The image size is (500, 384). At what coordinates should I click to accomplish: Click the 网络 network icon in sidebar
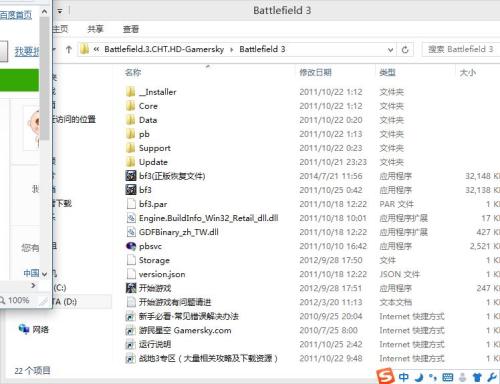click(24, 329)
